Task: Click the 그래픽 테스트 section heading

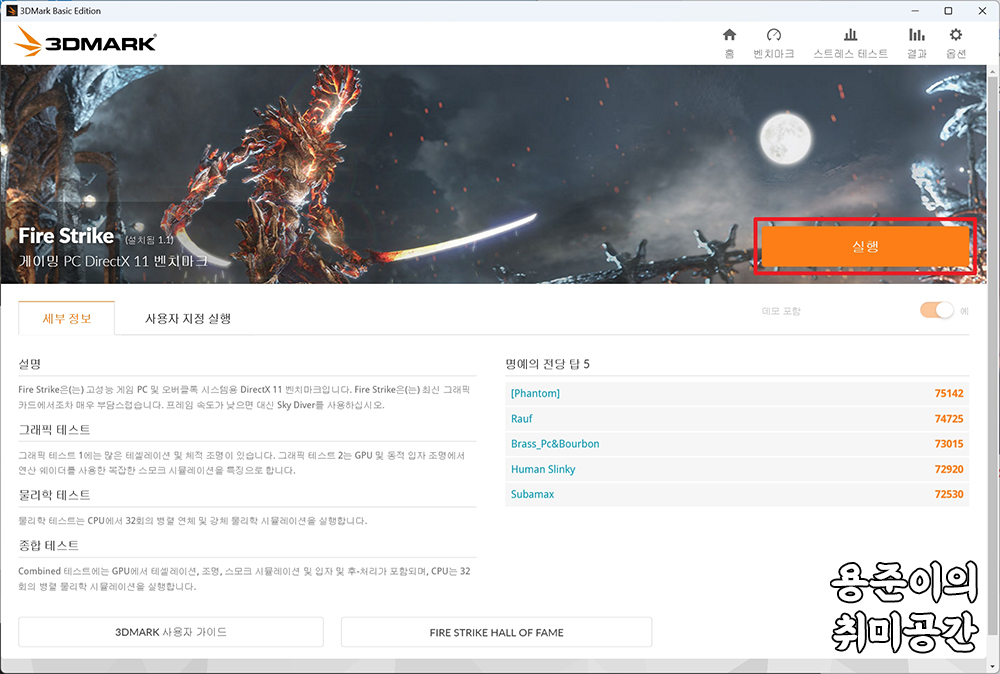Action: coord(54,430)
